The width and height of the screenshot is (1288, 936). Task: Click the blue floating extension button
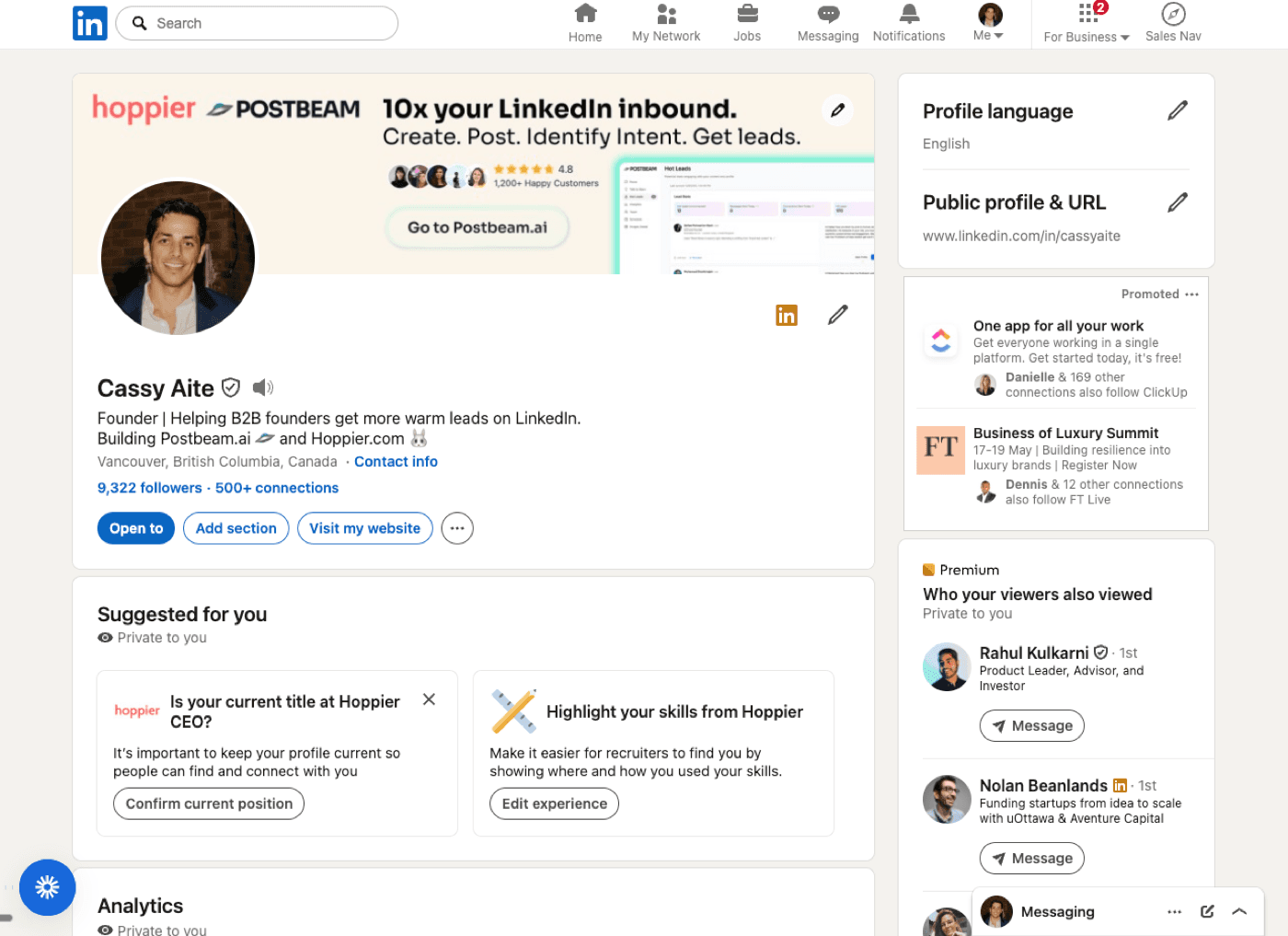point(47,887)
